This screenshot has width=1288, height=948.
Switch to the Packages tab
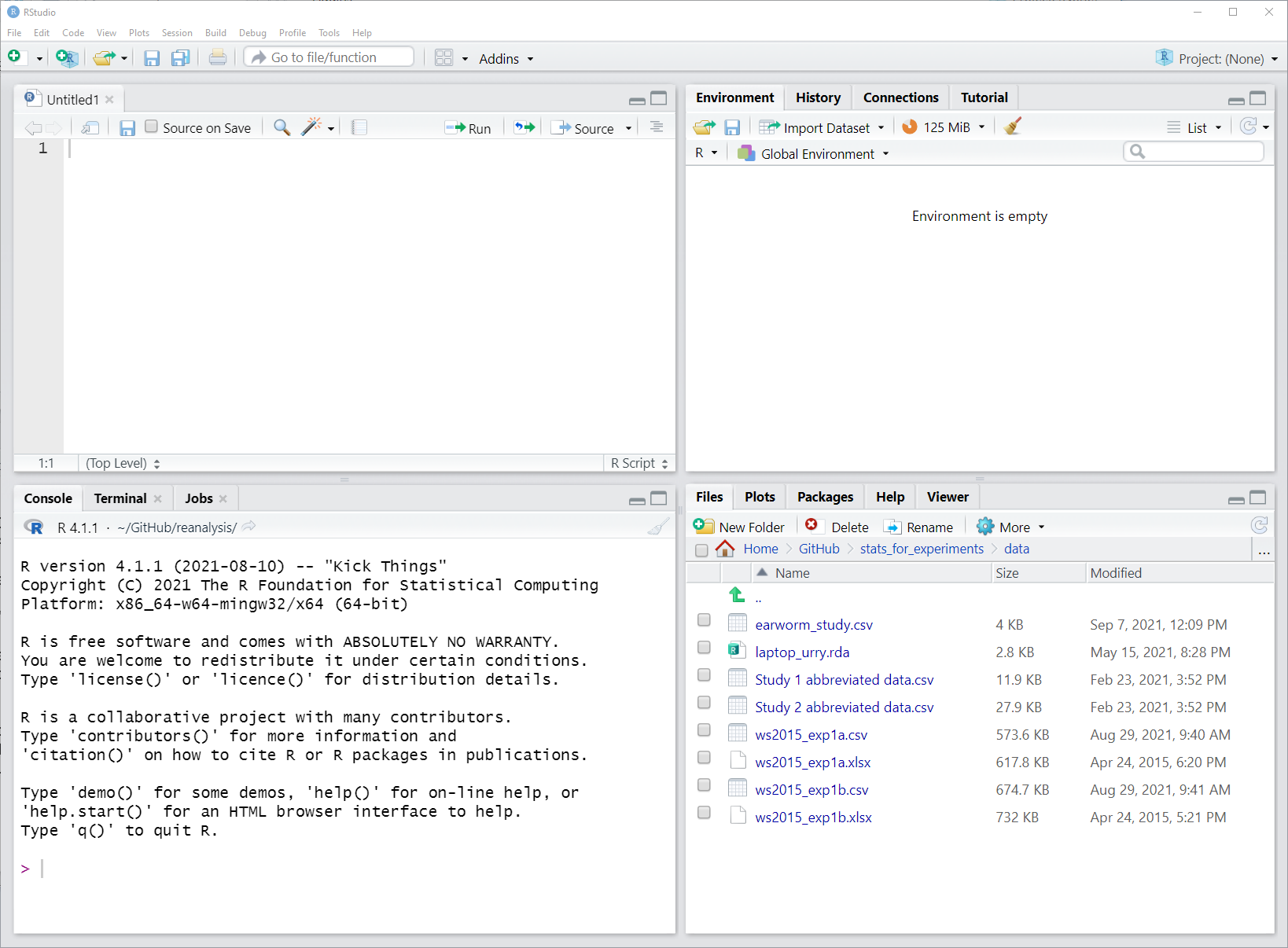click(825, 497)
